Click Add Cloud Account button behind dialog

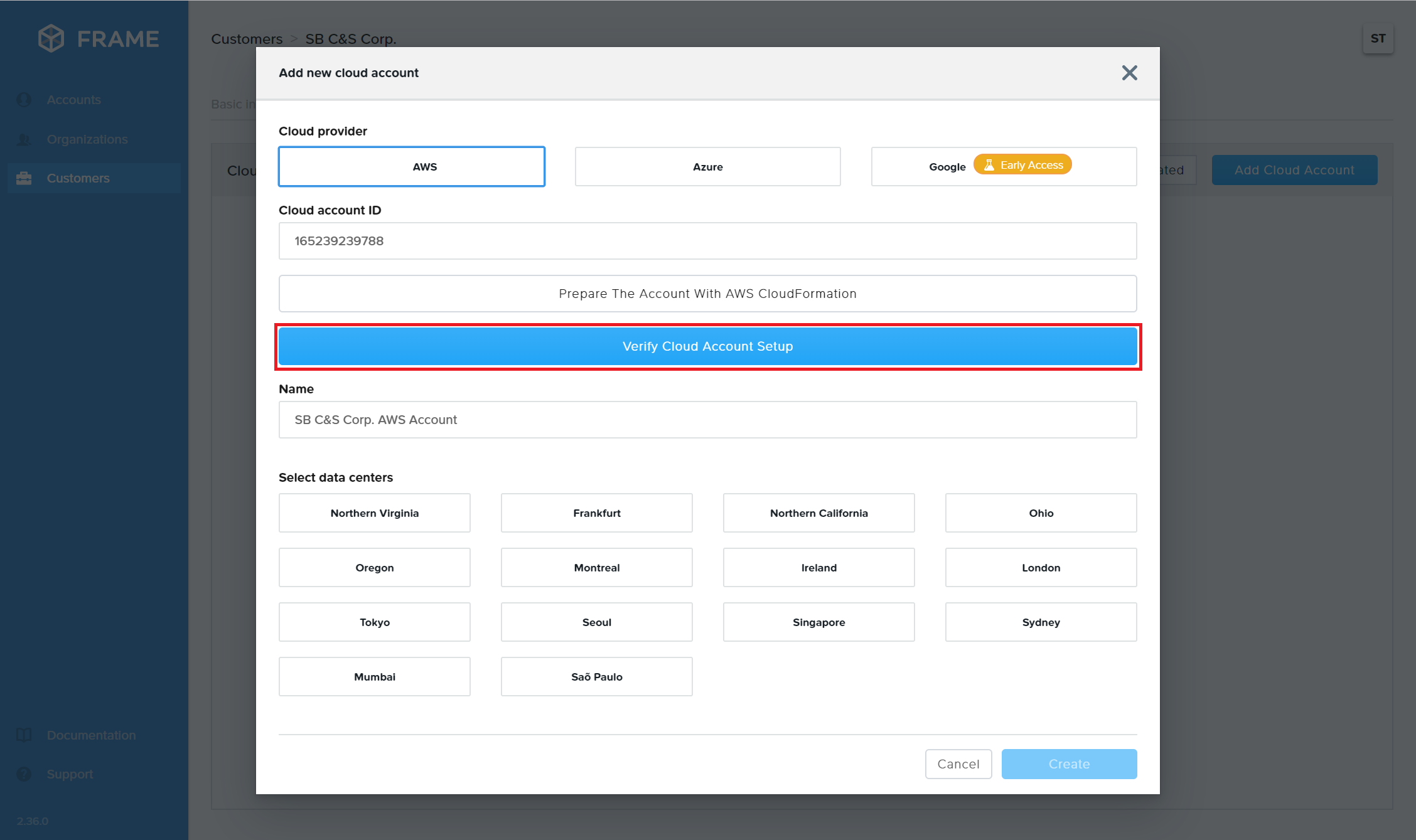coord(1295,170)
